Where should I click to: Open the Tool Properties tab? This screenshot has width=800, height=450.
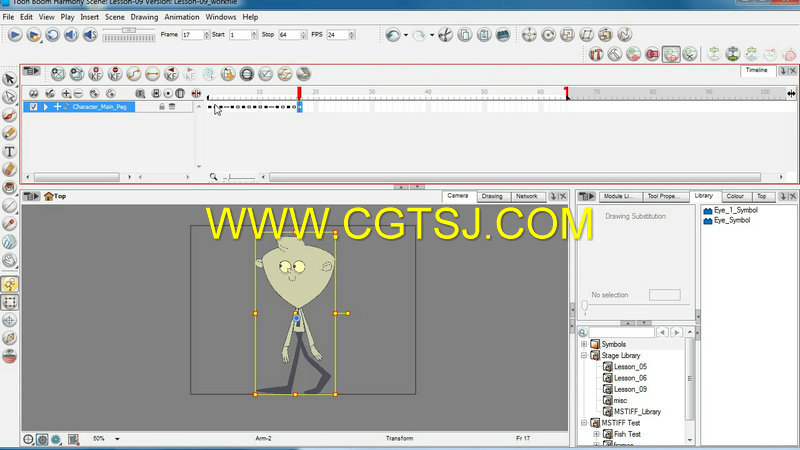point(664,196)
